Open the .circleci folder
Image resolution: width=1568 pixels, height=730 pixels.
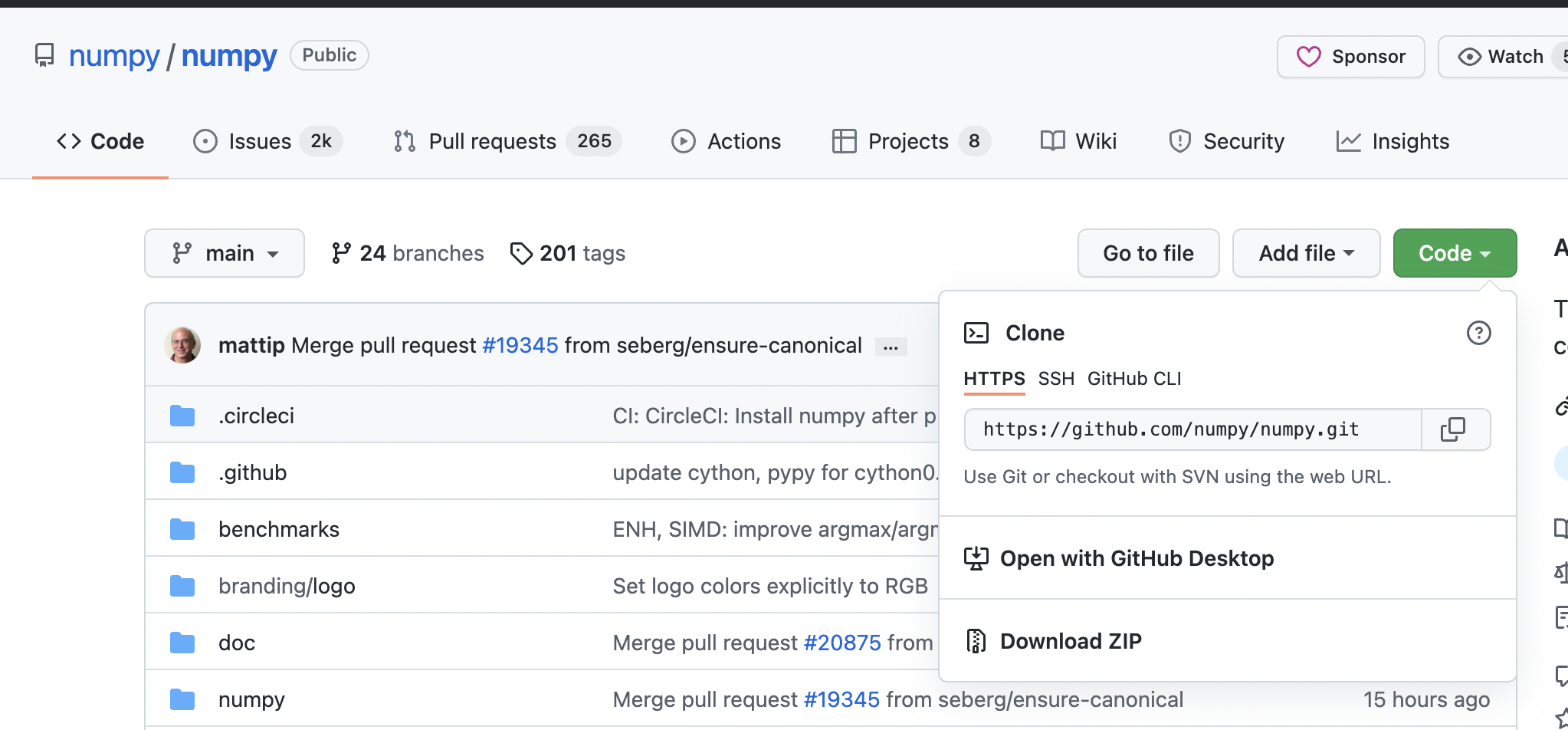pyautogui.click(x=256, y=416)
